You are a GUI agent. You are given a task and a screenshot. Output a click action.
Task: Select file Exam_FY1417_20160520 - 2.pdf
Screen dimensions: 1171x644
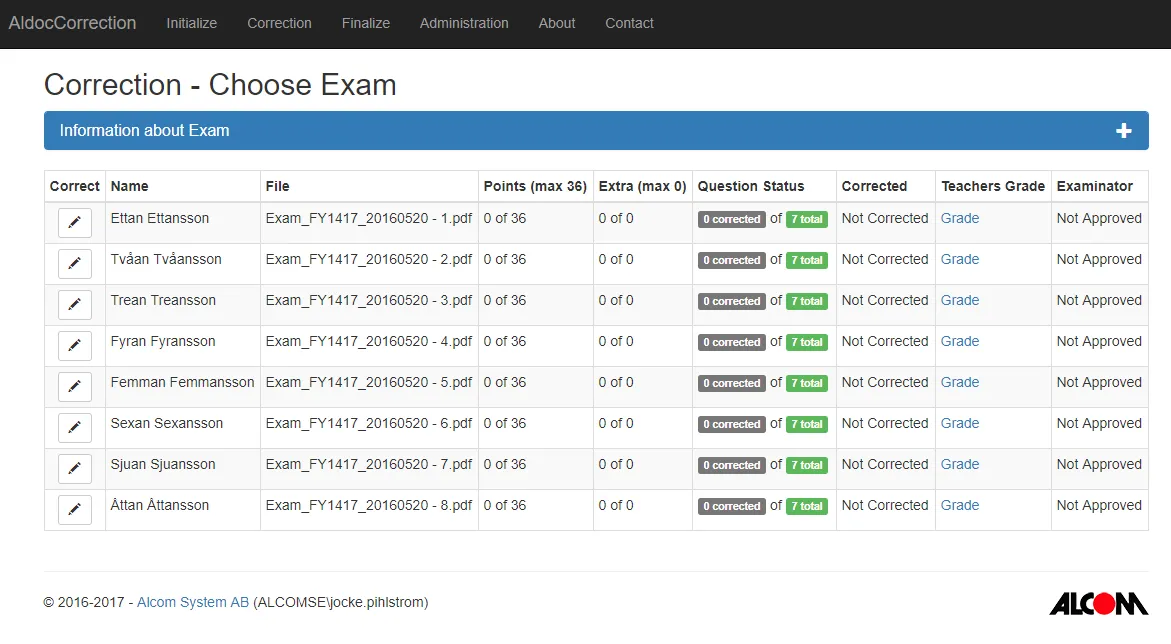click(369, 259)
